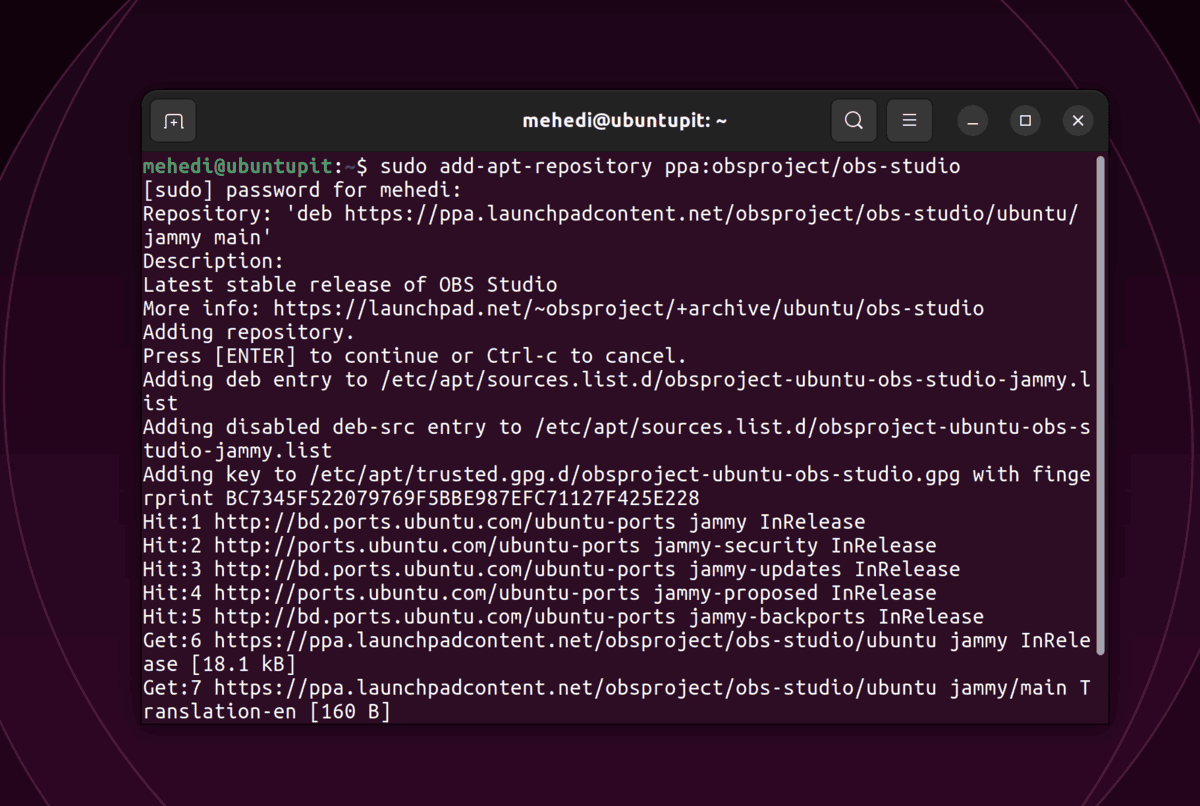Click the Hit:1 jammy InRelease line
Viewport: 1200px width, 806px height.
point(504,522)
